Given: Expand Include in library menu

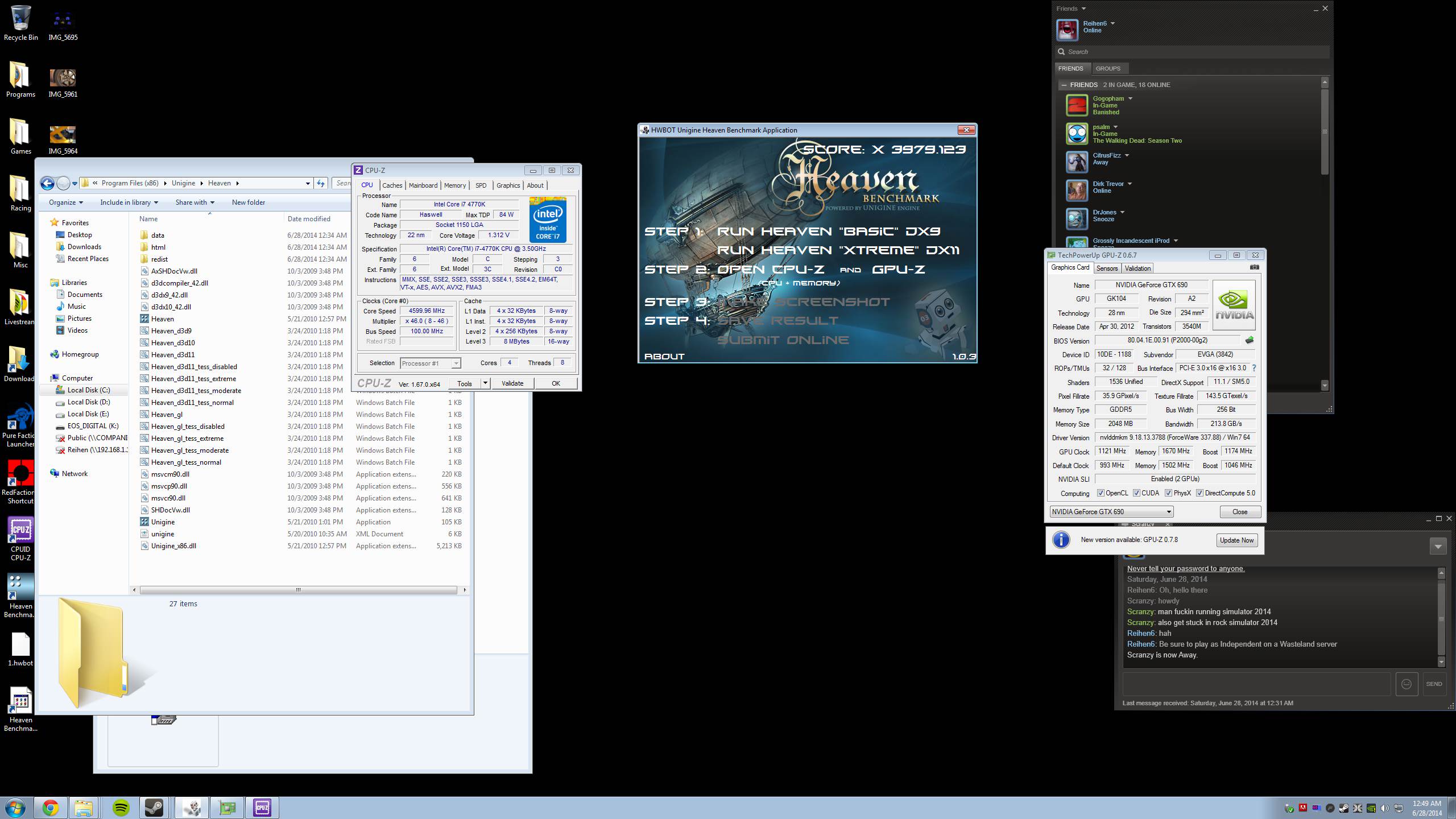Looking at the screenshot, I should click(129, 202).
